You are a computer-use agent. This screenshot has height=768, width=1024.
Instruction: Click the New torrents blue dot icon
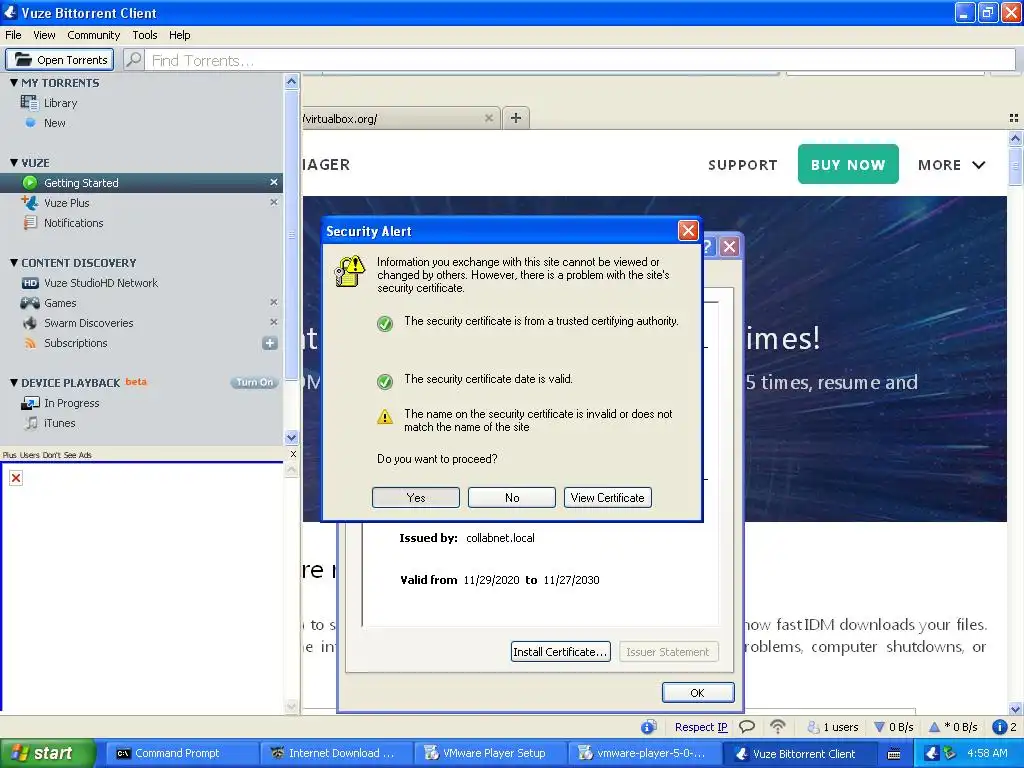coord(30,123)
